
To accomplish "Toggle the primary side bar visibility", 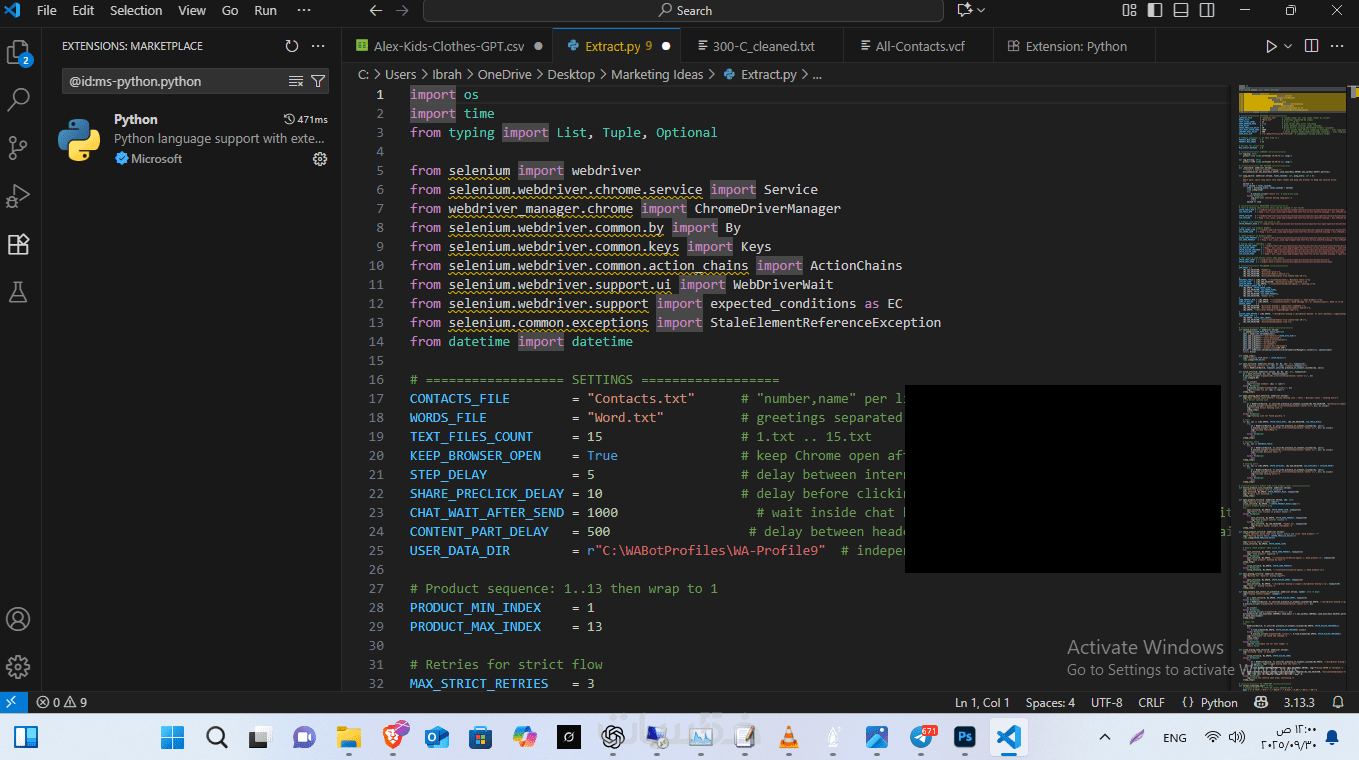I will 1155,10.
